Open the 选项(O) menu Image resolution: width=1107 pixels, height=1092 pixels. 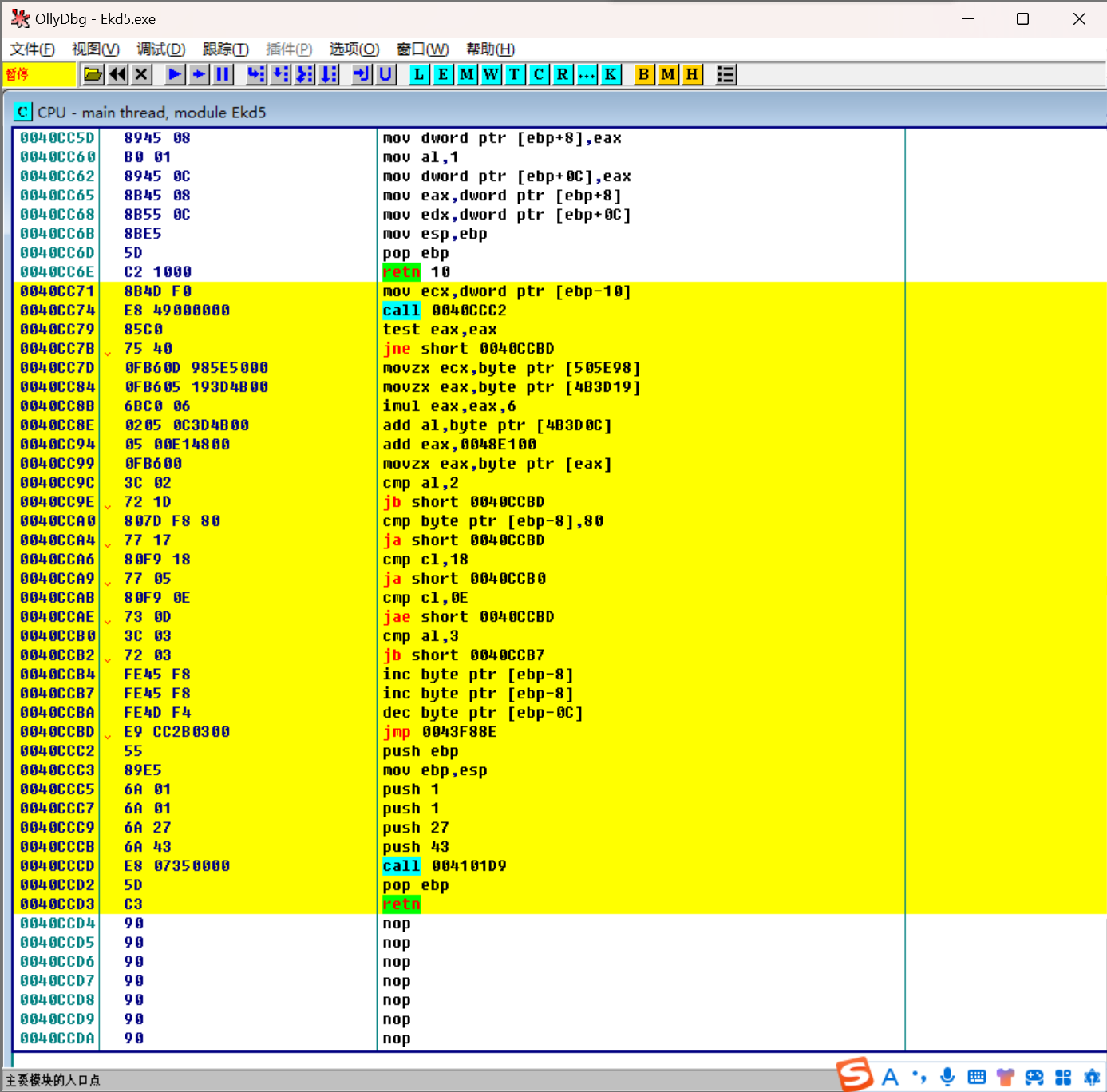pos(354,49)
